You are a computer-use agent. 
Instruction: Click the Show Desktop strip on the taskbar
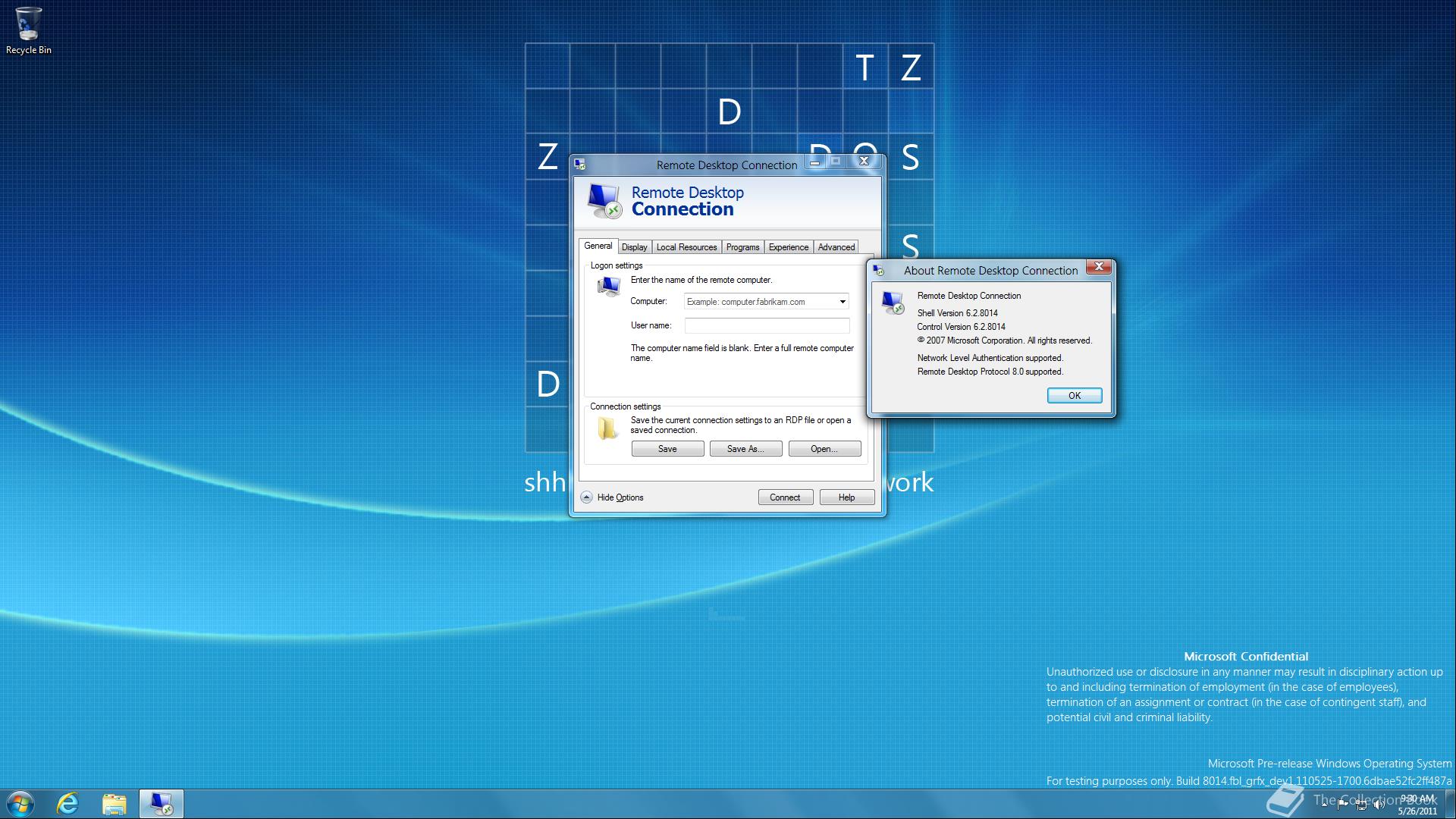click(x=1450, y=804)
